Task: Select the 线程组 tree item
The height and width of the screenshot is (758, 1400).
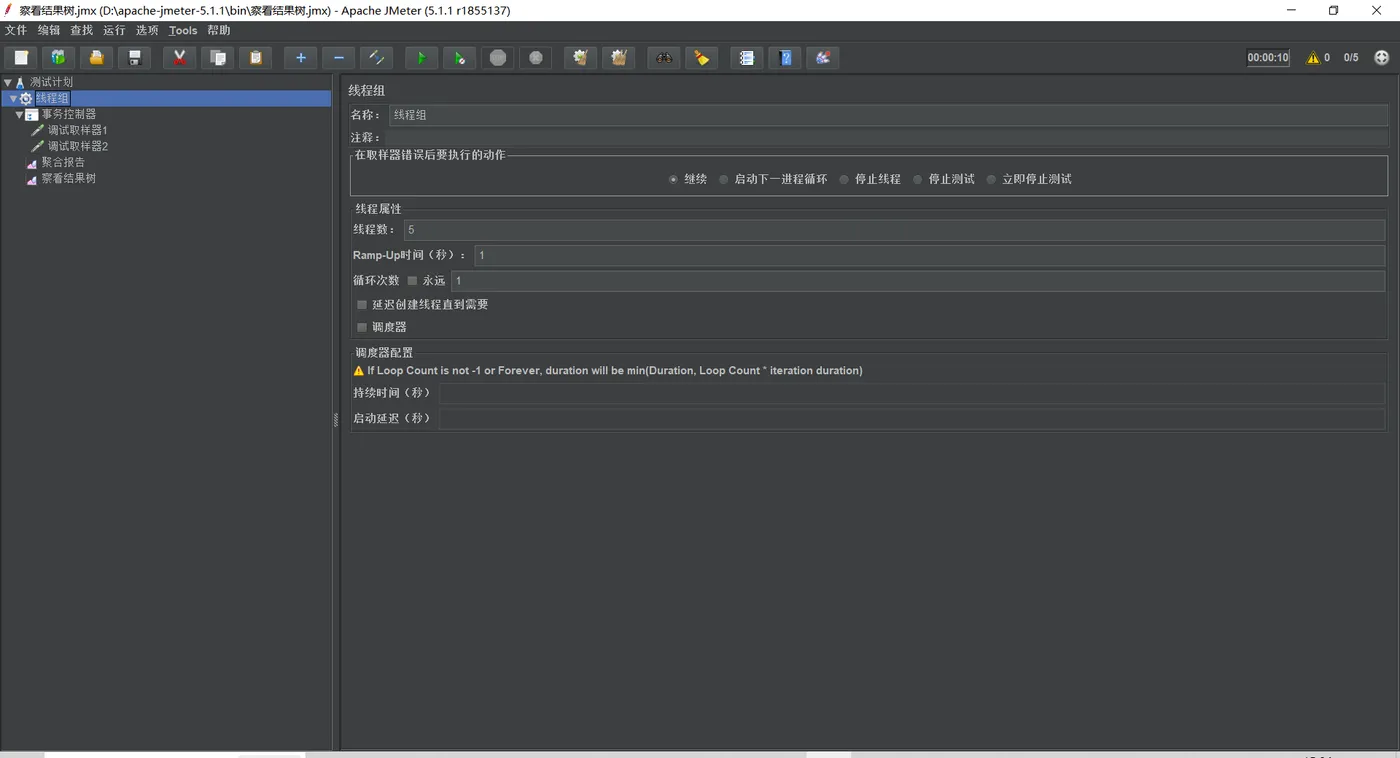Action: click(52, 99)
